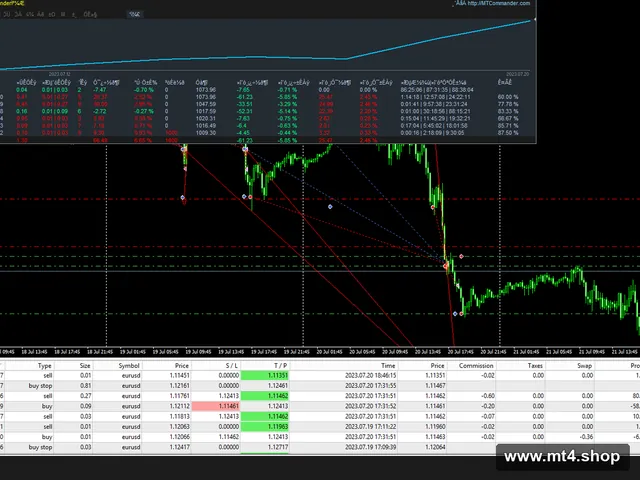Click the Taxes column header
This screenshot has height=480, width=640.
[x=535, y=366]
